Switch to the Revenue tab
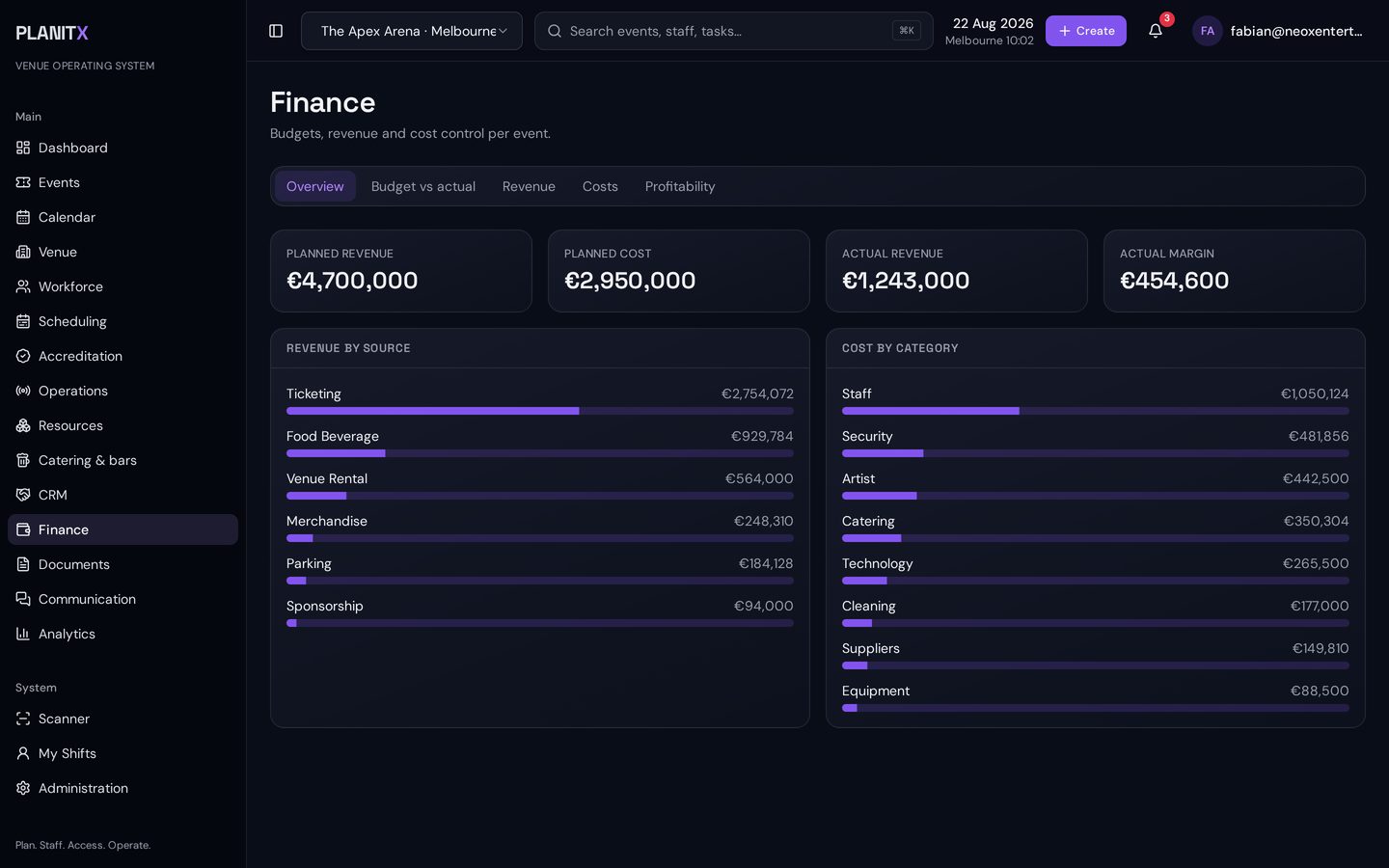Viewport: 1389px width, 868px height. click(x=529, y=186)
